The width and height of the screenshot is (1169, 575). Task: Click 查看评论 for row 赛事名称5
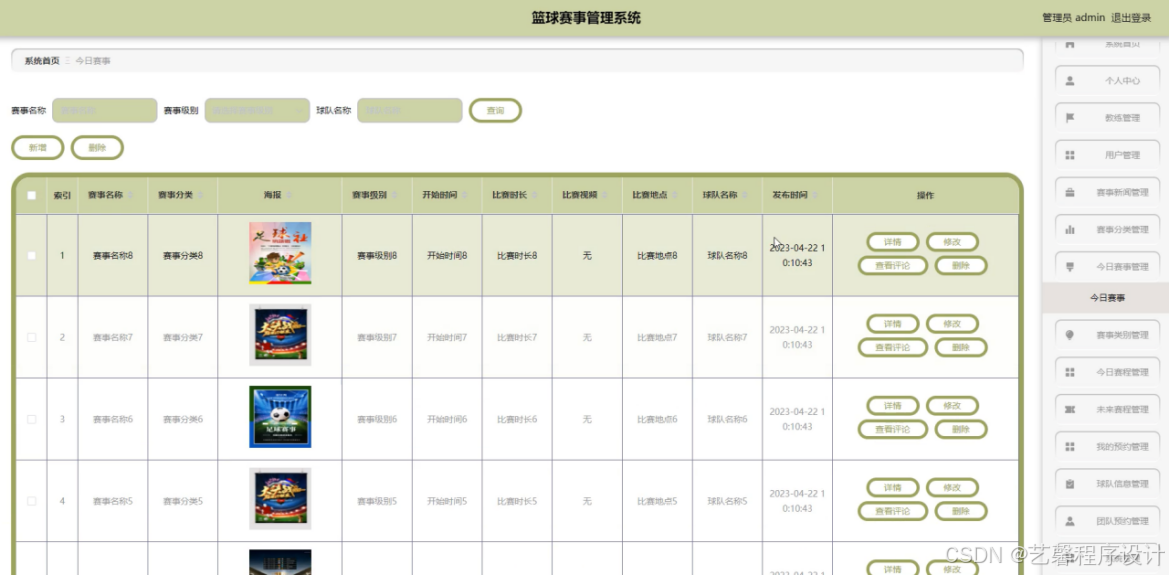pyautogui.click(x=892, y=512)
